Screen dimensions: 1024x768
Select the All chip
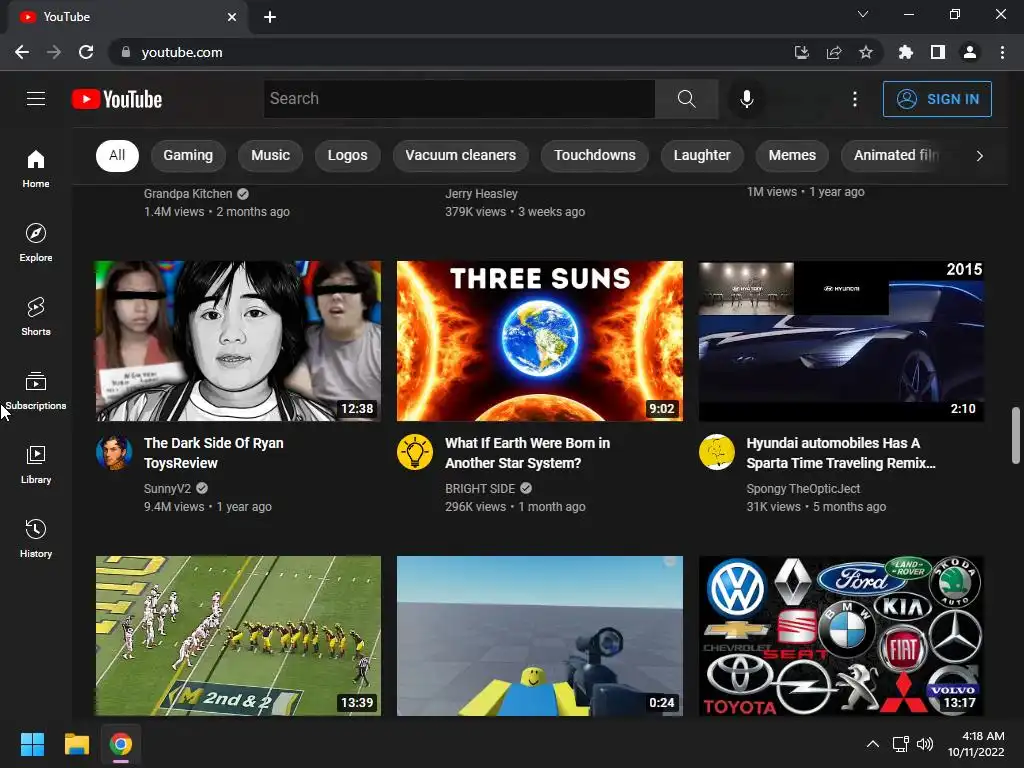pyautogui.click(x=117, y=155)
